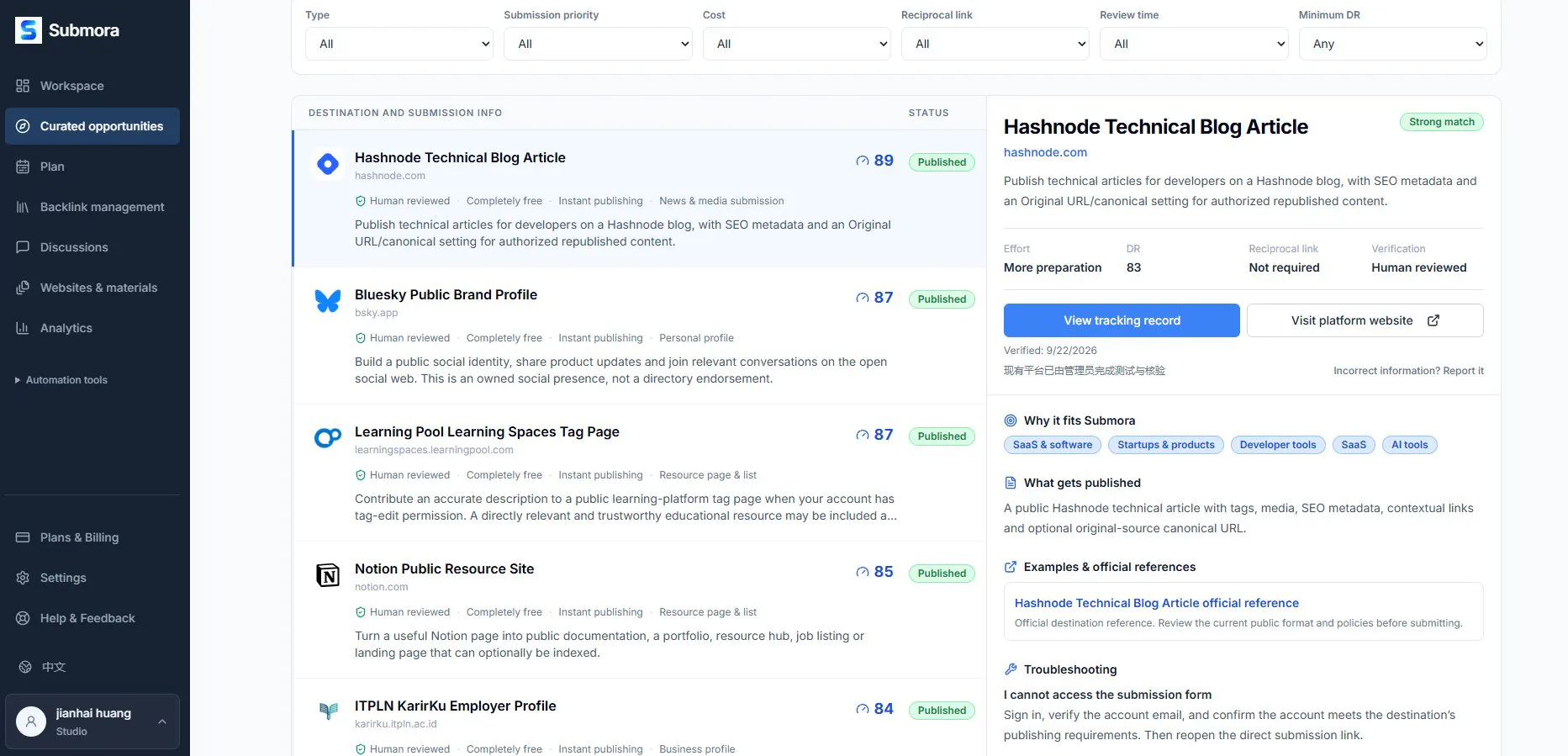
Task: Click the Startups & products tag
Action: point(1166,445)
